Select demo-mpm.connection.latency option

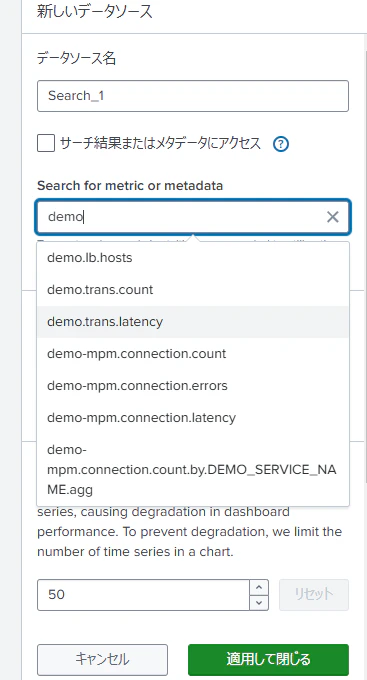(193, 418)
